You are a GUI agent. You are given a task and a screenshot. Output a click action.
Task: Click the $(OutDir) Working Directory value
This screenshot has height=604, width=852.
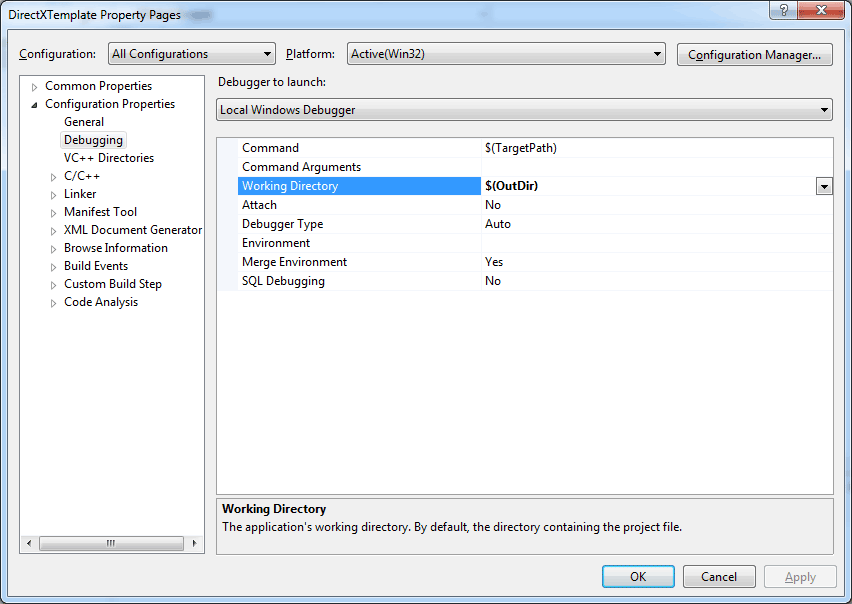(x=511, y=186)
